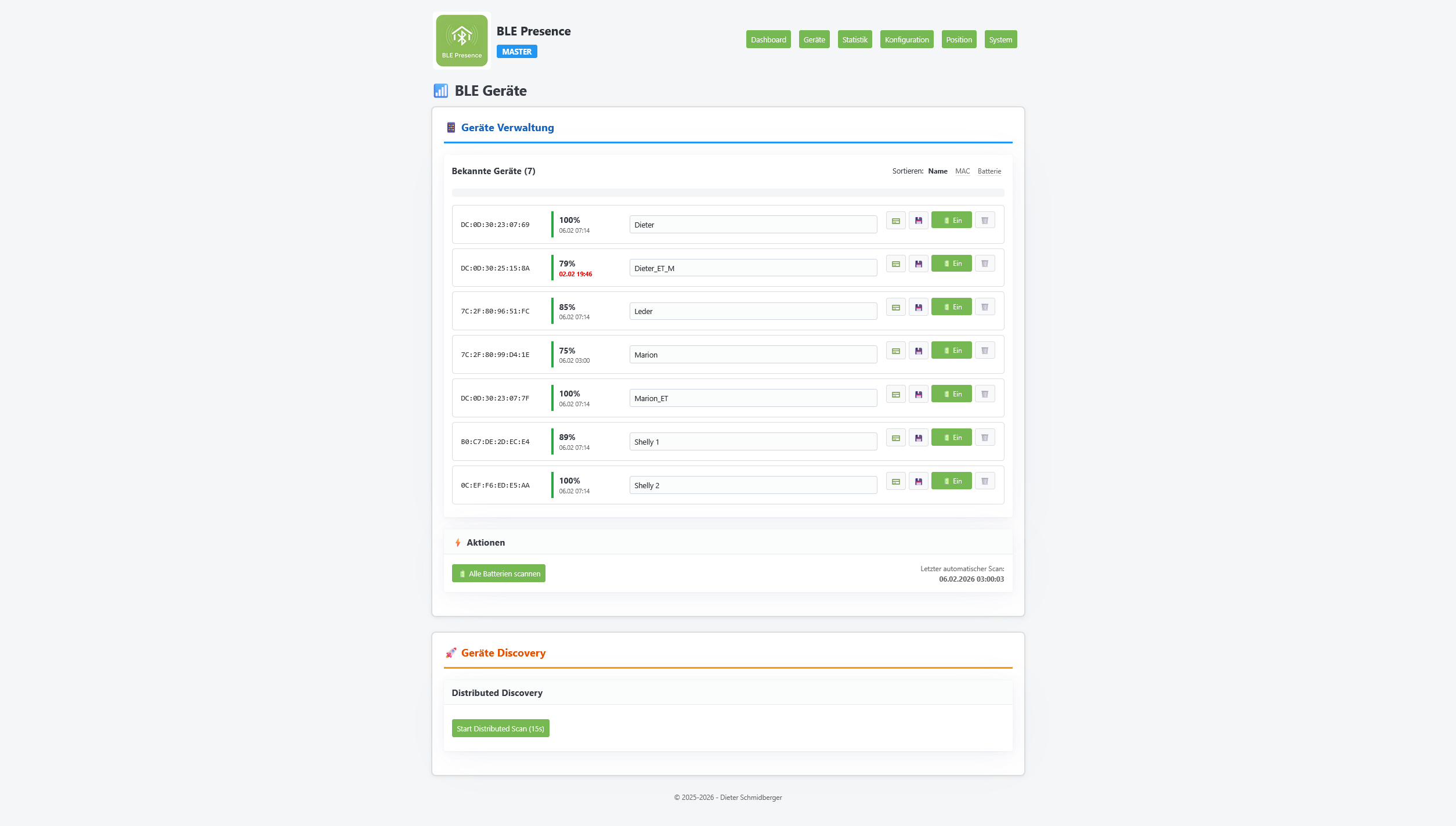Remove Dieter device with trash icon

pyautogui.click(x=984, y=221)
